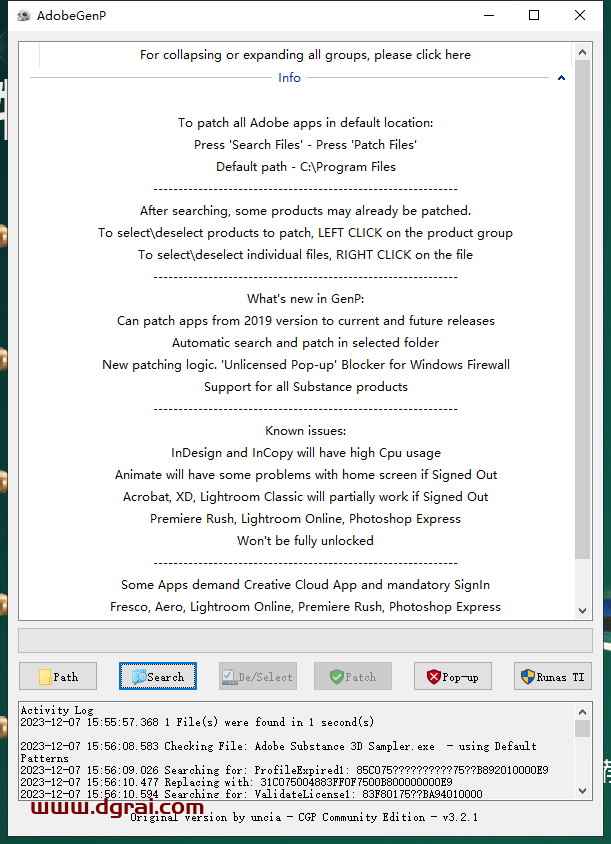Click the info list scroll up arrow
Image resolution: width=611 pixels, height=844 pixels.
coord(582,52)
